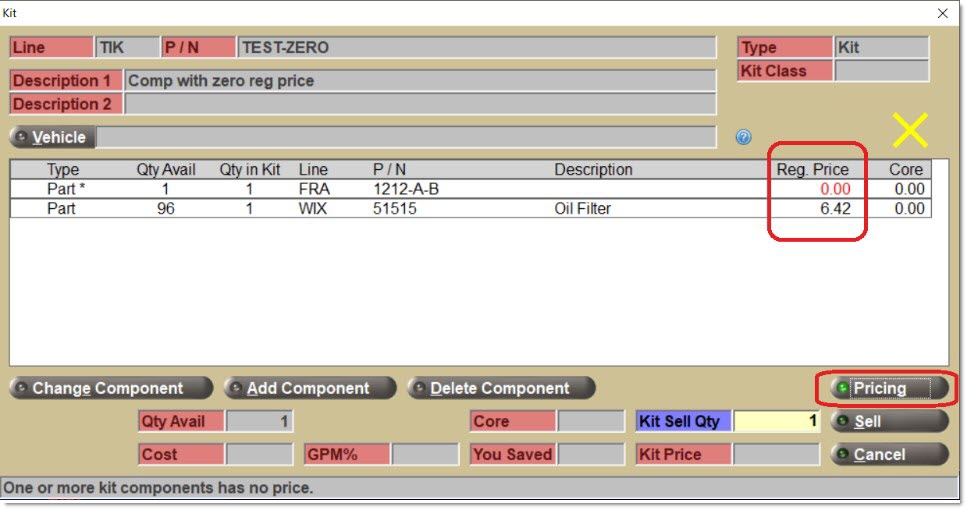Click the red 0.00 regular price cell
The height and width of the screenshot is (509, 966).
coord(834,189)
